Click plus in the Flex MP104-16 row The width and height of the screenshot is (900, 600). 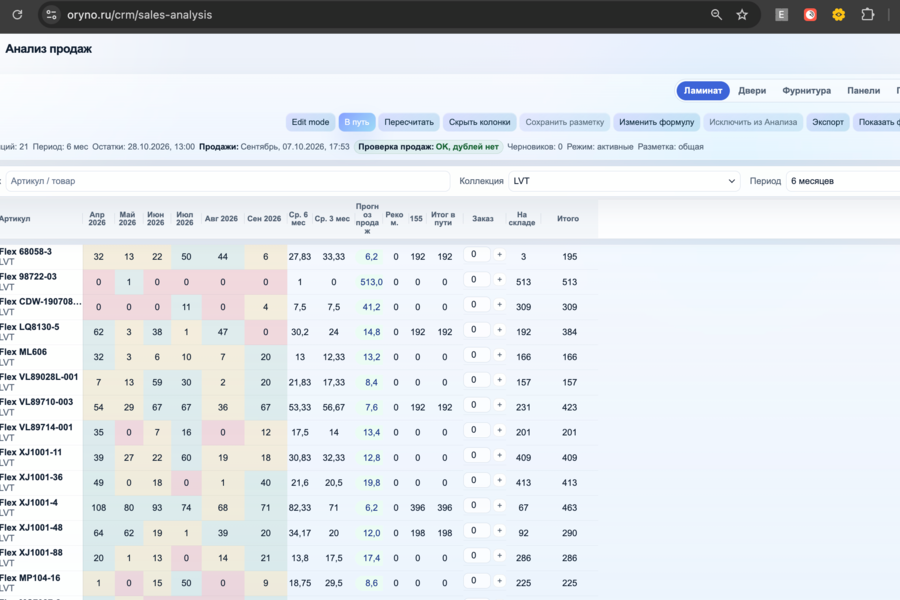pos(499,580)
